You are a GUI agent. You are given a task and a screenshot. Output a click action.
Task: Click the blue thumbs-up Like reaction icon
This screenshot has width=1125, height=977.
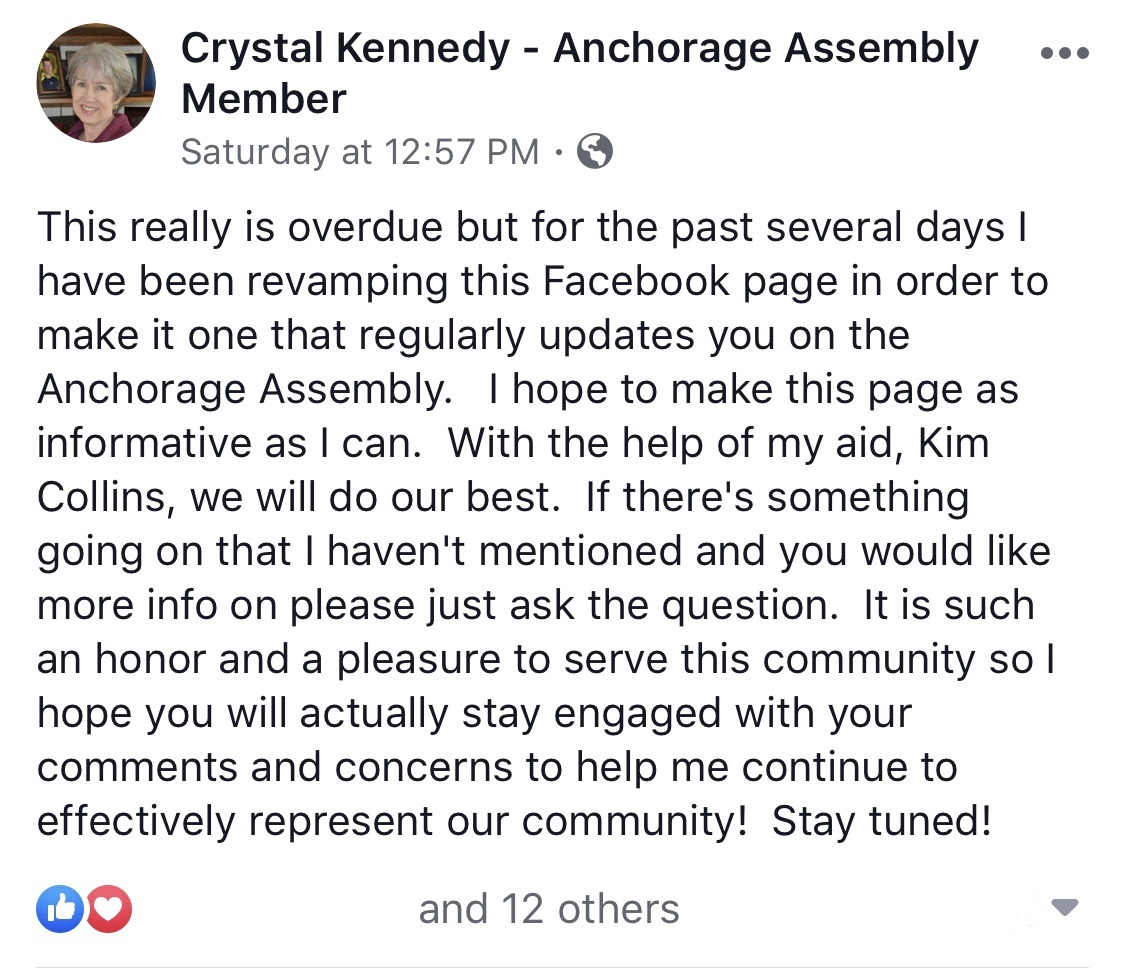pos(60,909)
